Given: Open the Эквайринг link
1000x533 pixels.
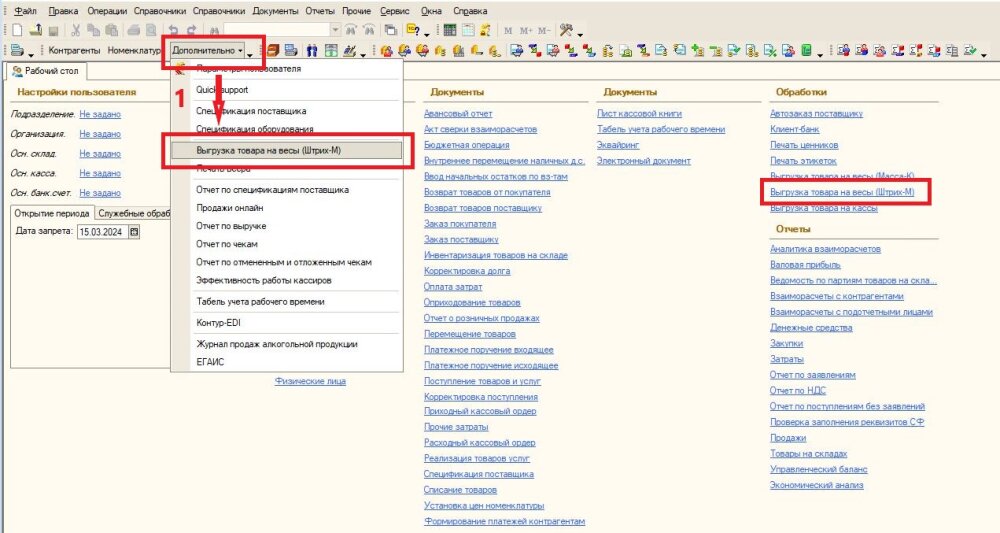Looking at the screenshot, I should [617, 145].
